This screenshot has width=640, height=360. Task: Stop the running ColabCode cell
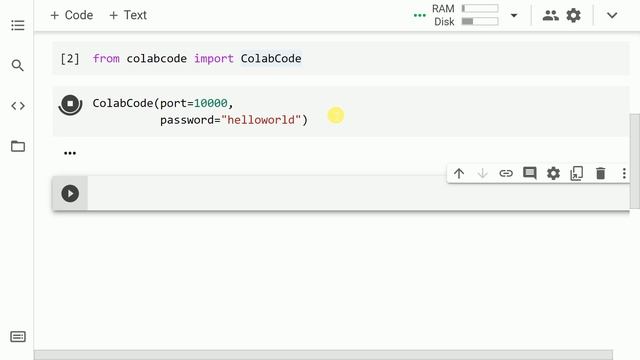(x=70, y=104)
